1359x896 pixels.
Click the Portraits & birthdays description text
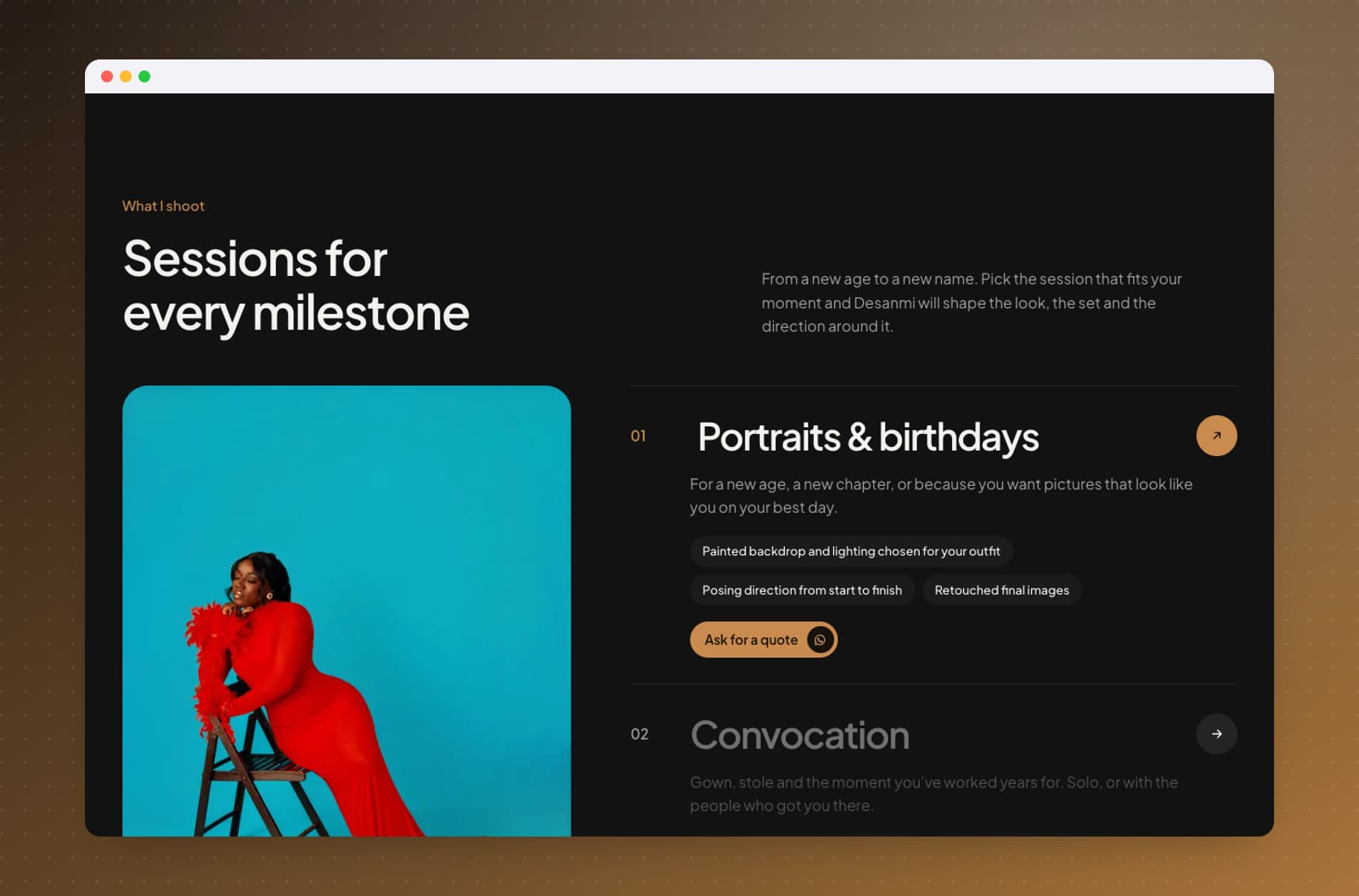click(941, 495)
